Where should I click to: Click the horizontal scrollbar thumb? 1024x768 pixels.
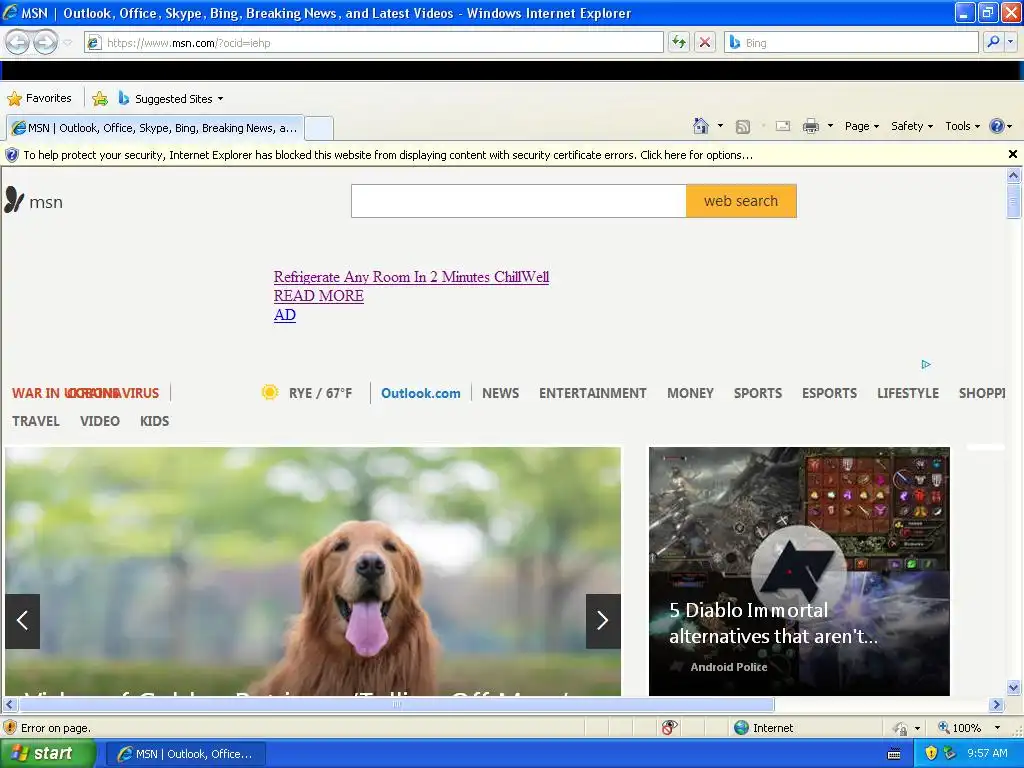(x=397, y=705)
